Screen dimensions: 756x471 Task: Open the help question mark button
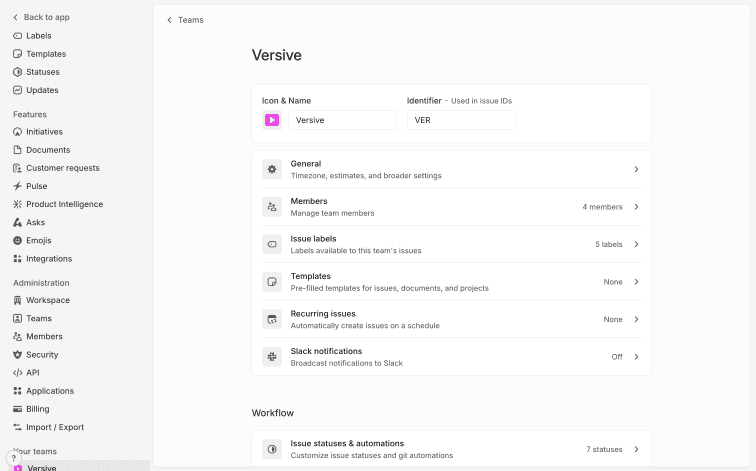[13, 458]
